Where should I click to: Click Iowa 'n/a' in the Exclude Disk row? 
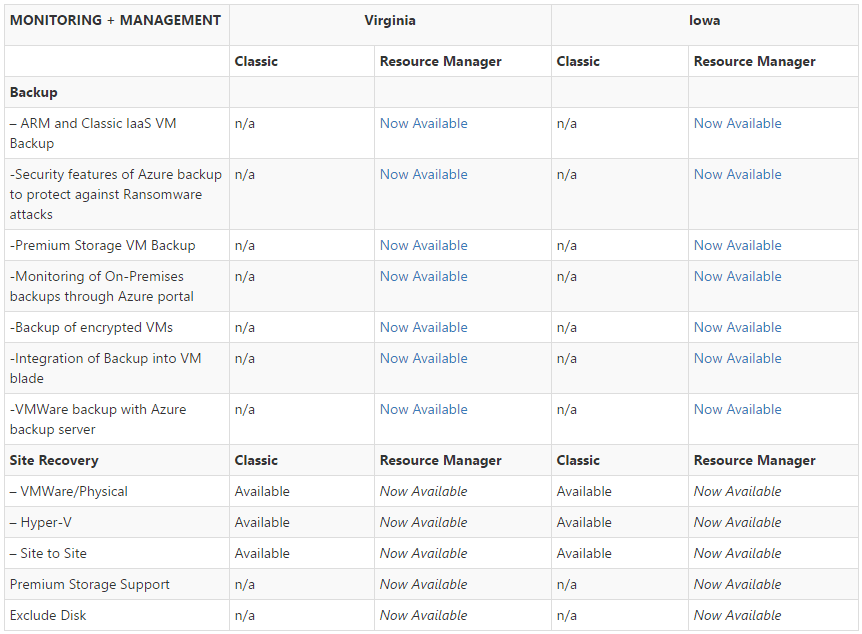click(x=566, y=615)
